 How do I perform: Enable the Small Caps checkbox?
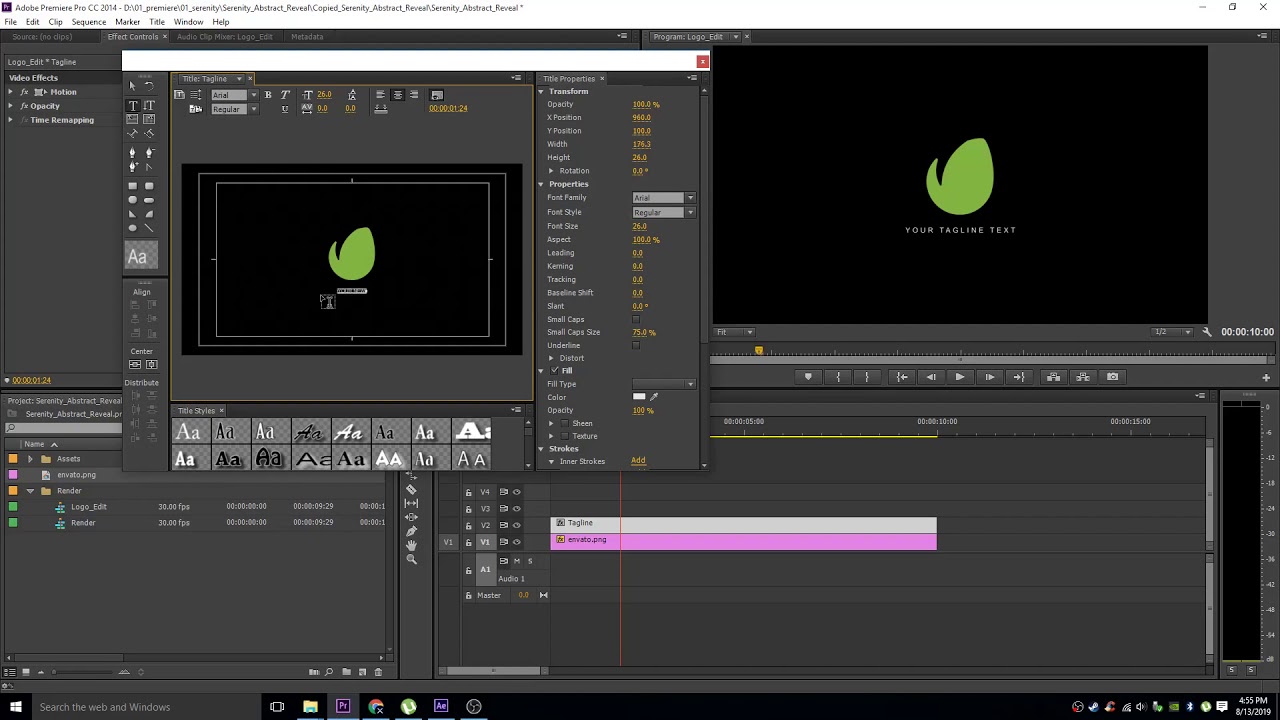click(637, 319)
